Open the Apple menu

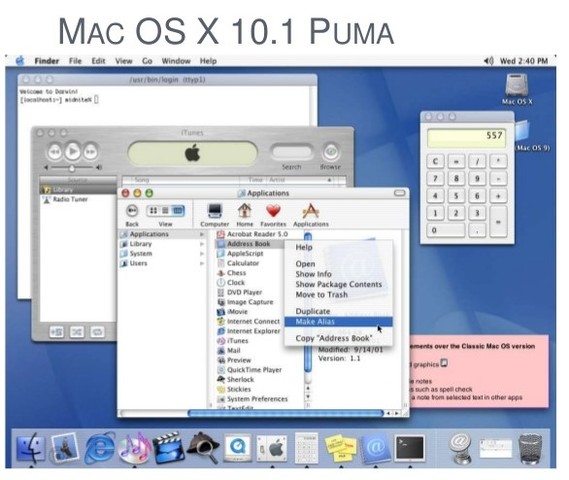[20, 61]
